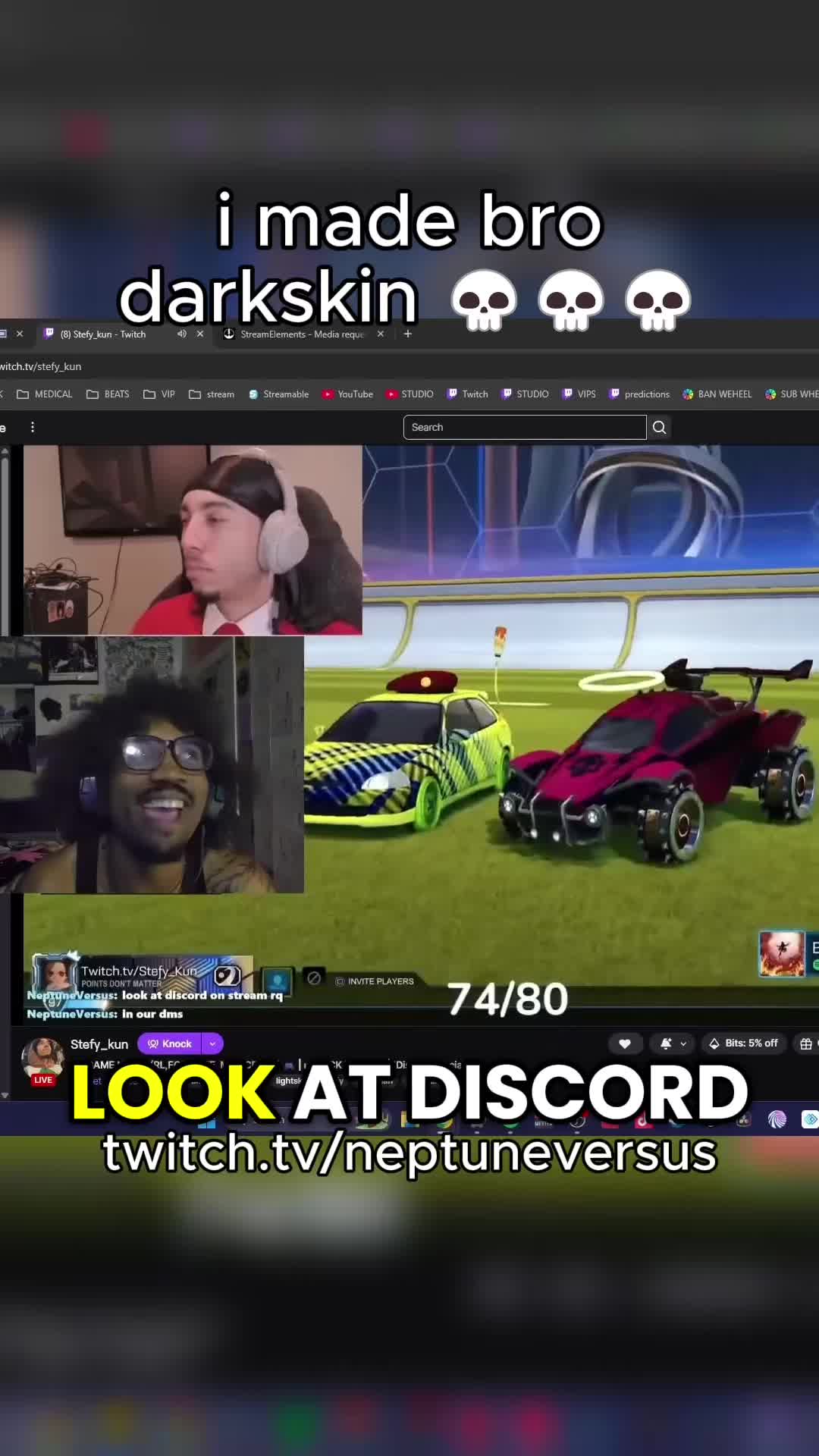The width and height of the screenshot is (819, 1456).
Task: Open the YouTube bookmark
Action: [x=347, y=394]
